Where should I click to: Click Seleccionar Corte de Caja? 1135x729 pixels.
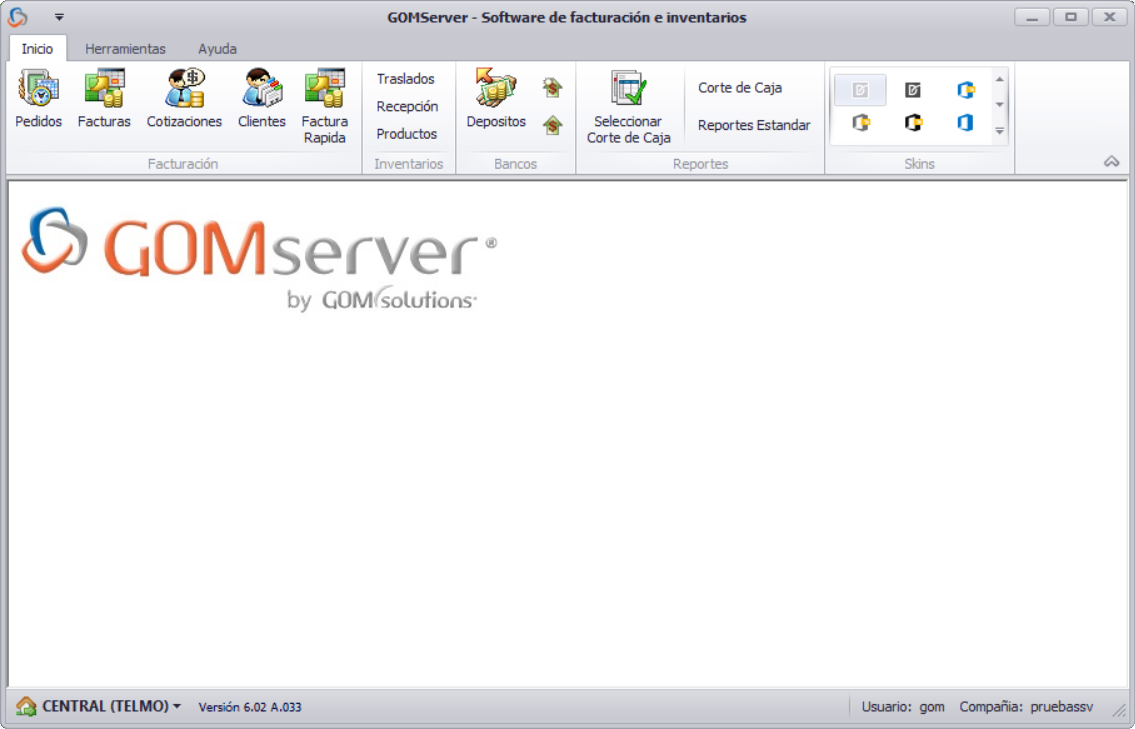629,104
